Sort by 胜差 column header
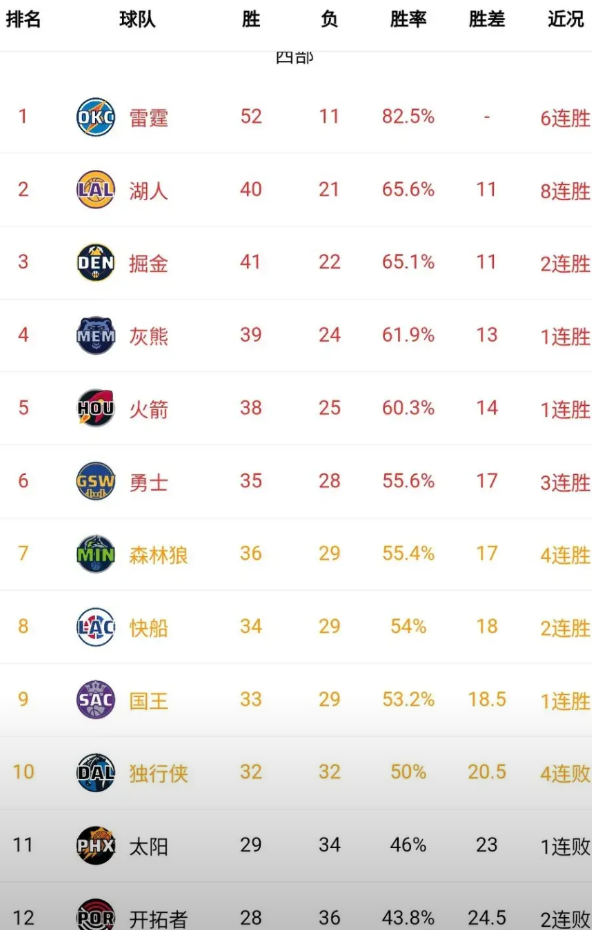Image resolution: width=592 pixels, height=930 pixels. click(486, 19)
